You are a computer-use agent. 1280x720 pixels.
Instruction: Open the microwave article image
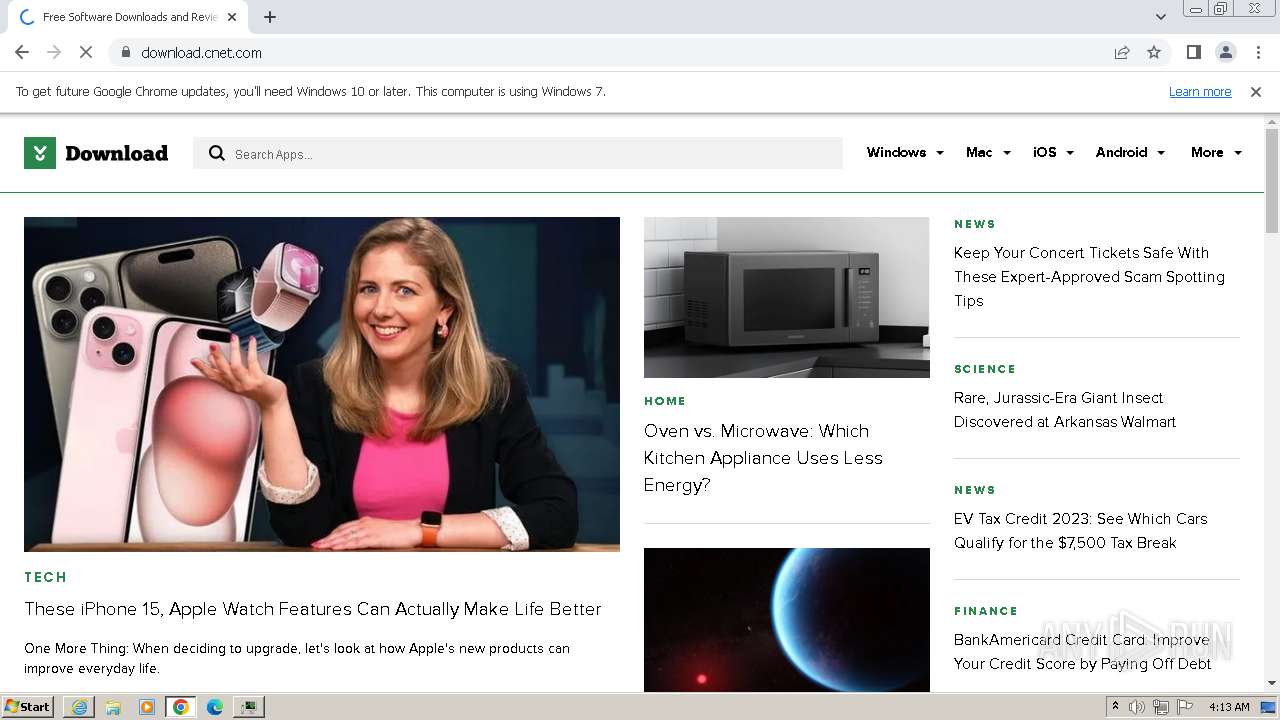(x=786, y=297)
